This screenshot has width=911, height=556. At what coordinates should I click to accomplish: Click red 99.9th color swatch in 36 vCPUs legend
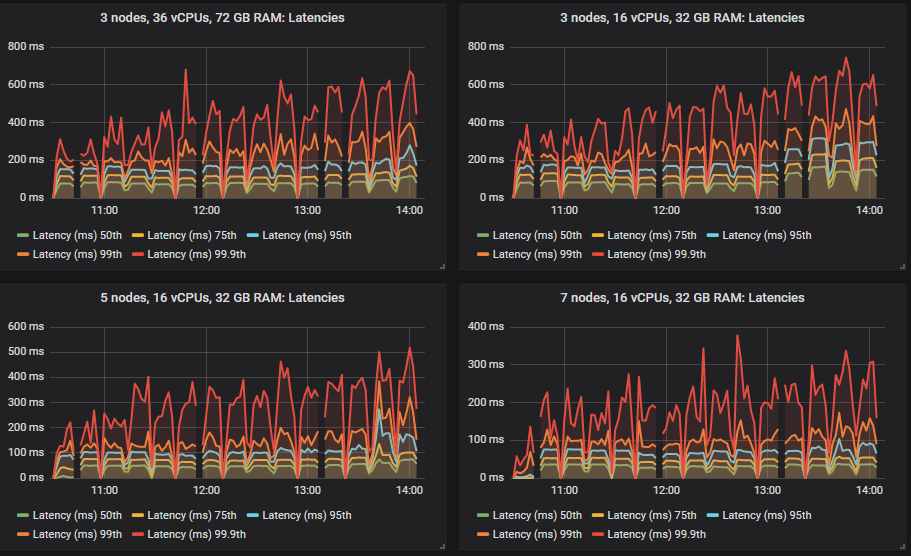click(x=139, y=254)
